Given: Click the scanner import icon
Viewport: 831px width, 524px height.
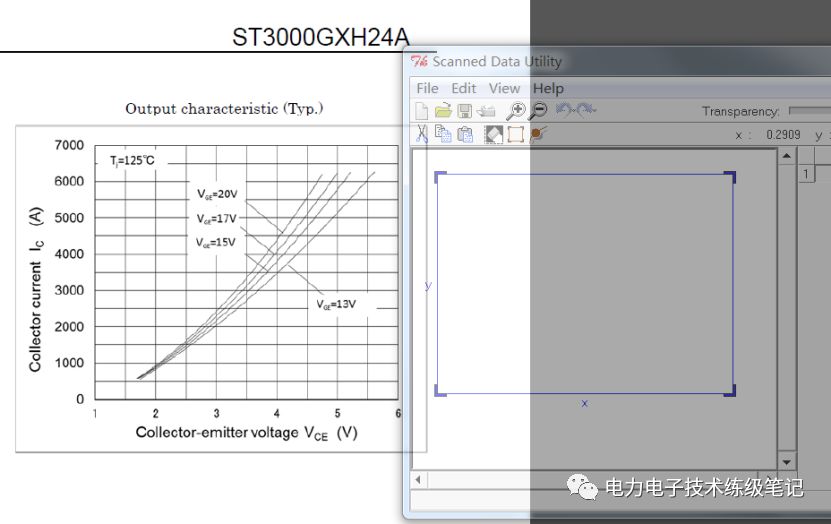Looking at the screenshot, I should click(486, 111).
